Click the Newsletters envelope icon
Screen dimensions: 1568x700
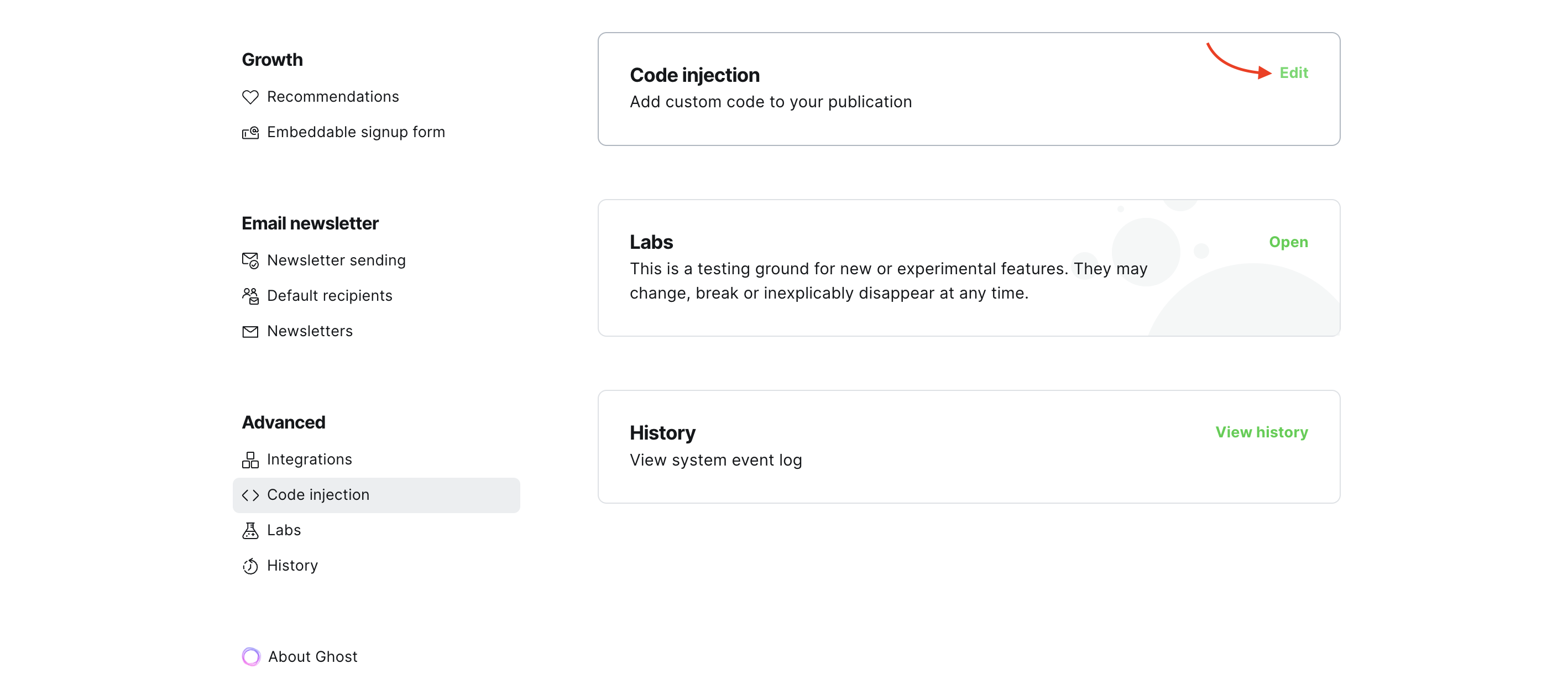click(250, 331)
